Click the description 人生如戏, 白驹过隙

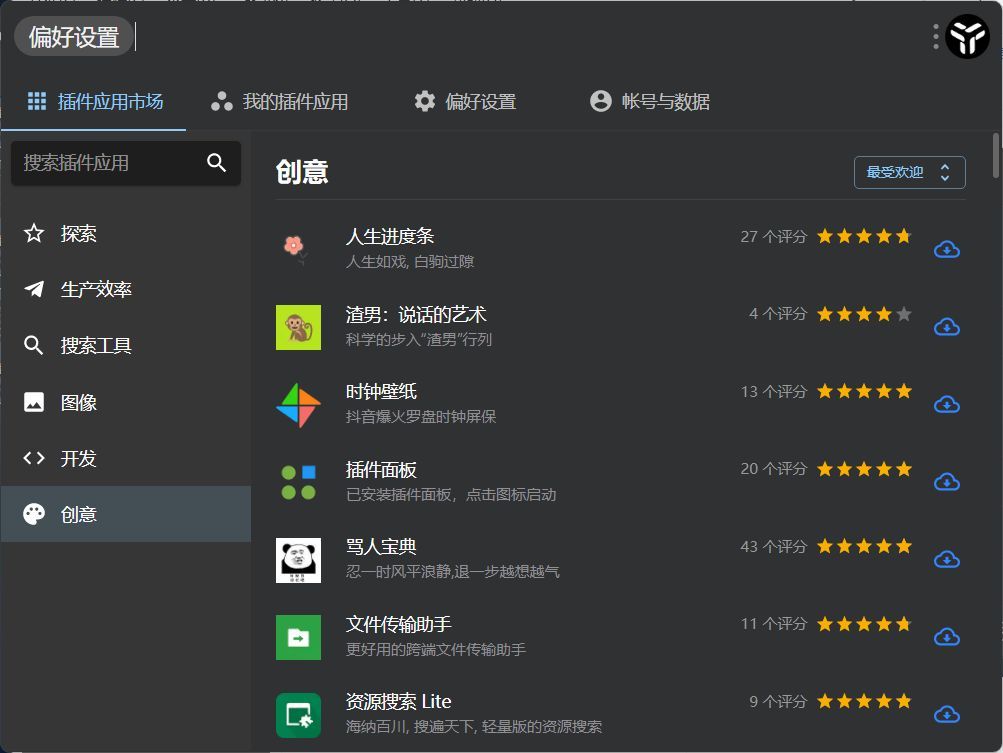pos(409,262)
